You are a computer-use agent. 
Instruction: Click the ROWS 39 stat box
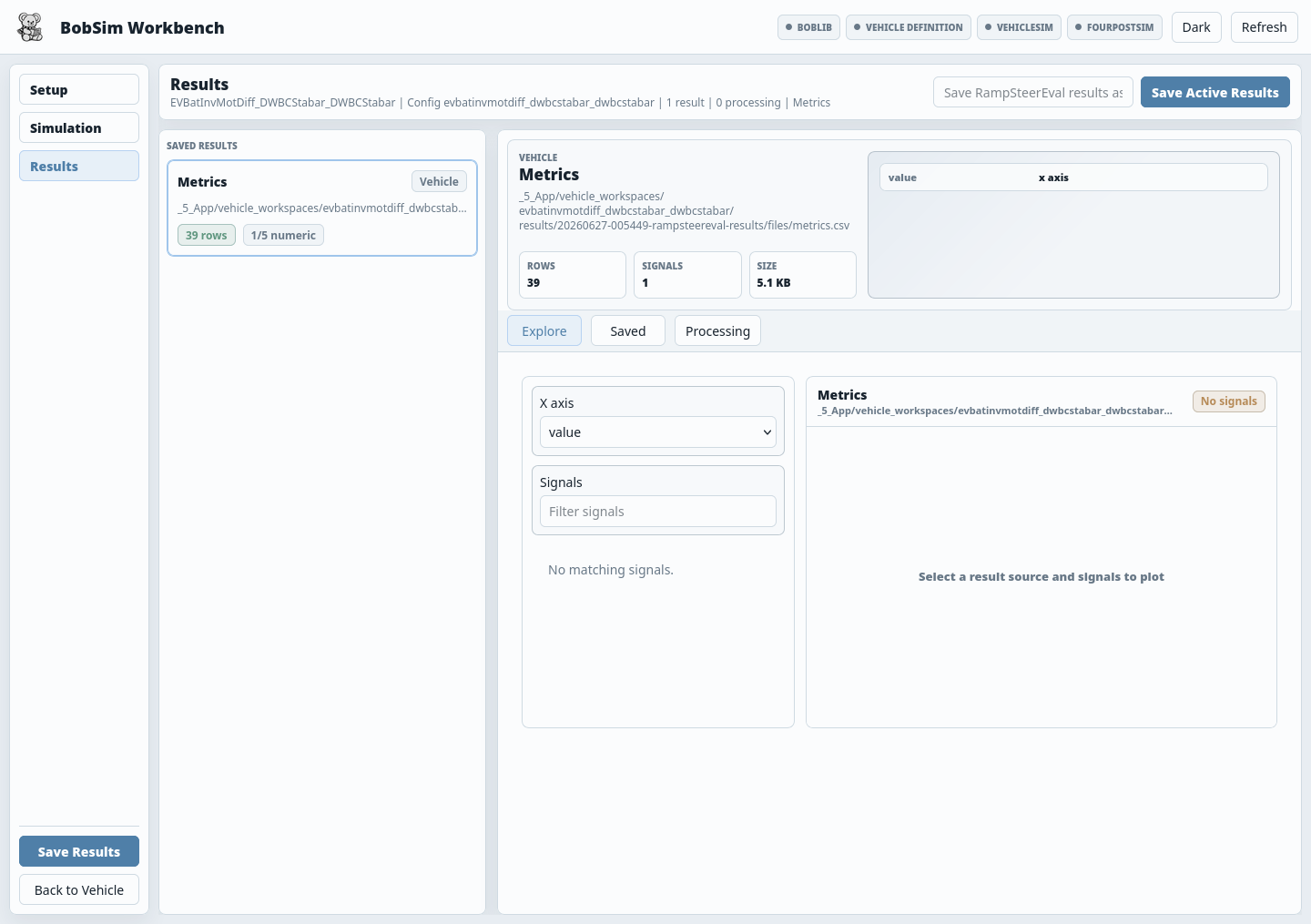click(x=573, y=274)
